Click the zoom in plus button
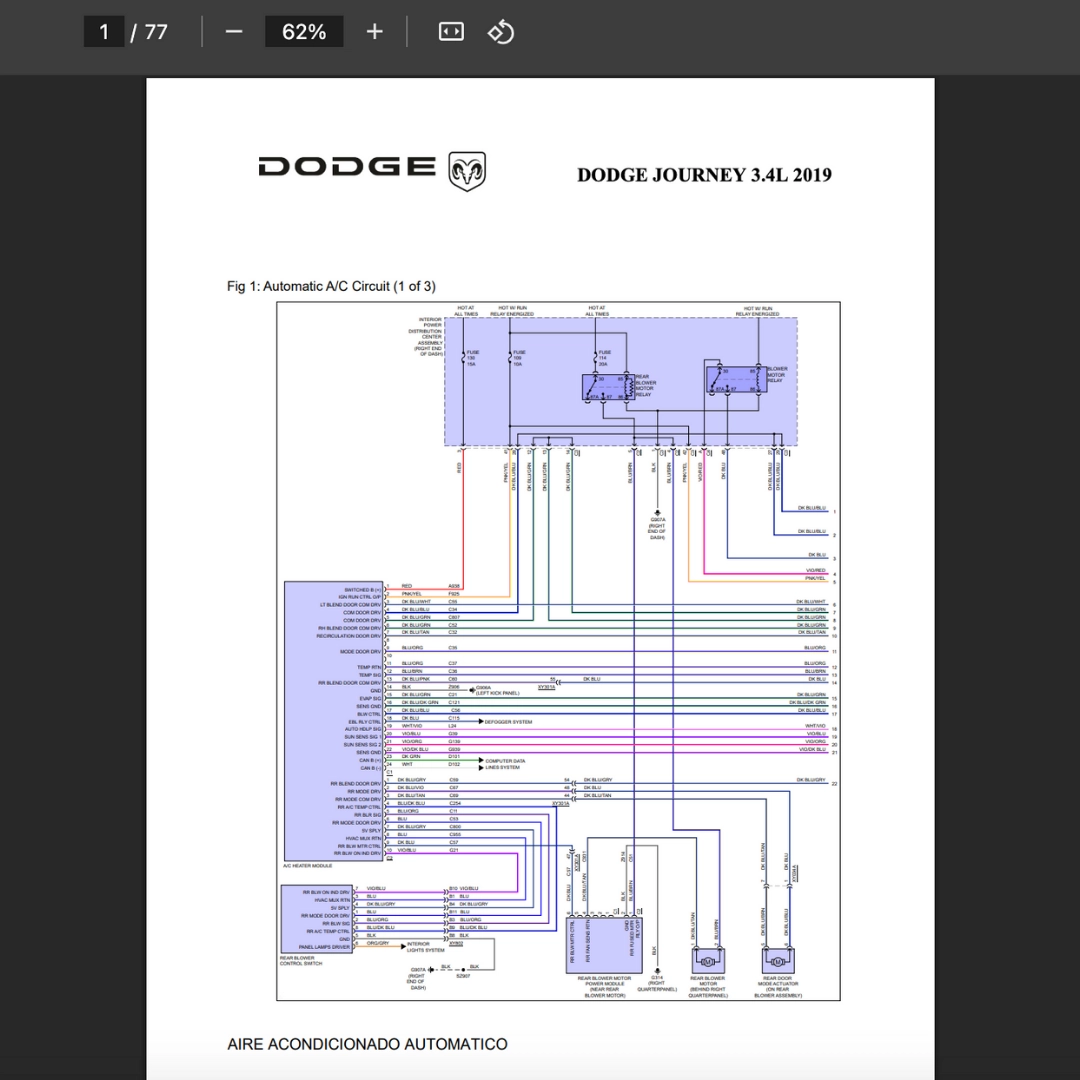1080x1080 pixels. coord(374,32)
